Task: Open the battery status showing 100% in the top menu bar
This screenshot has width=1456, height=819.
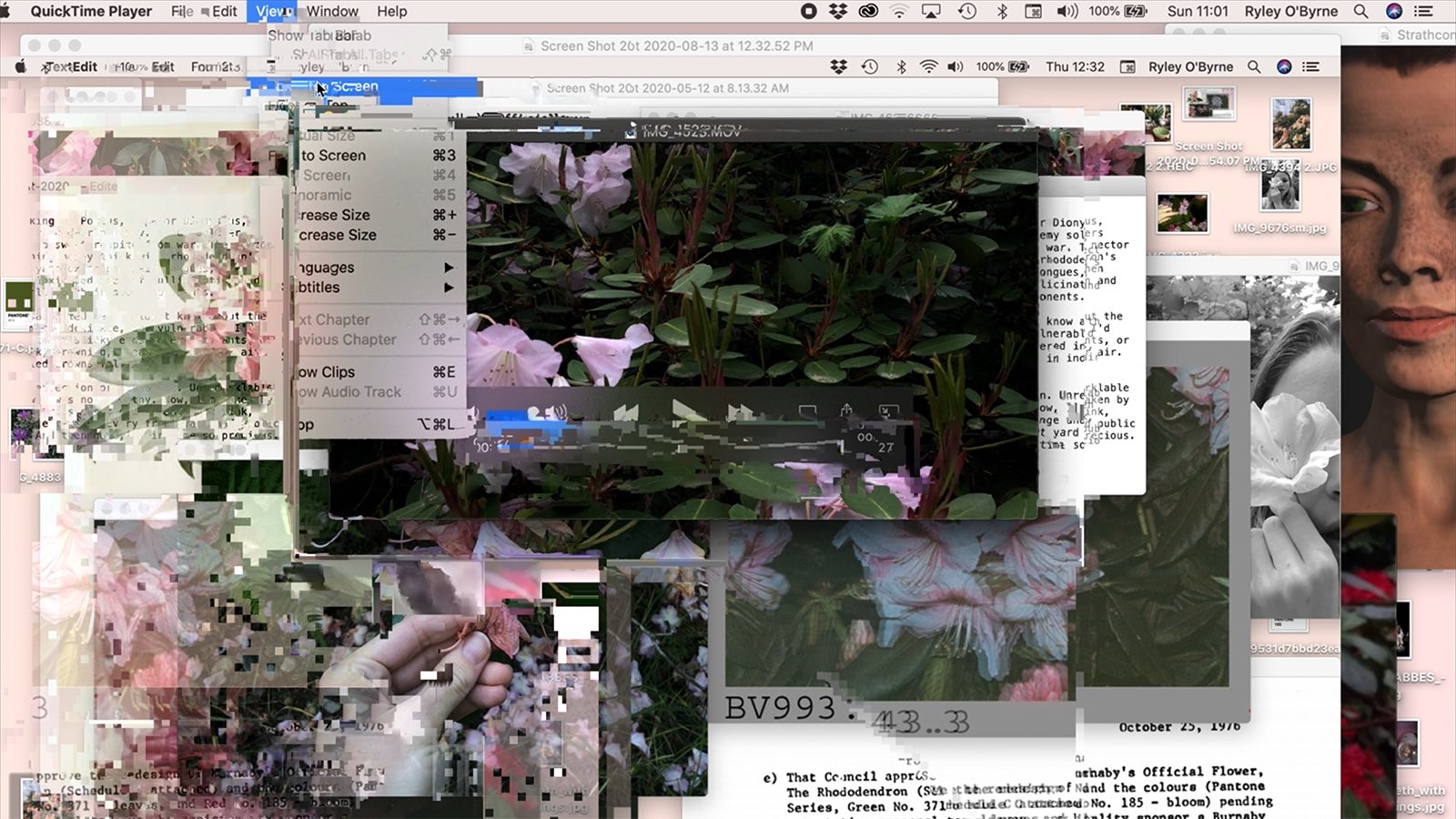Action: tap(1117, 11)
